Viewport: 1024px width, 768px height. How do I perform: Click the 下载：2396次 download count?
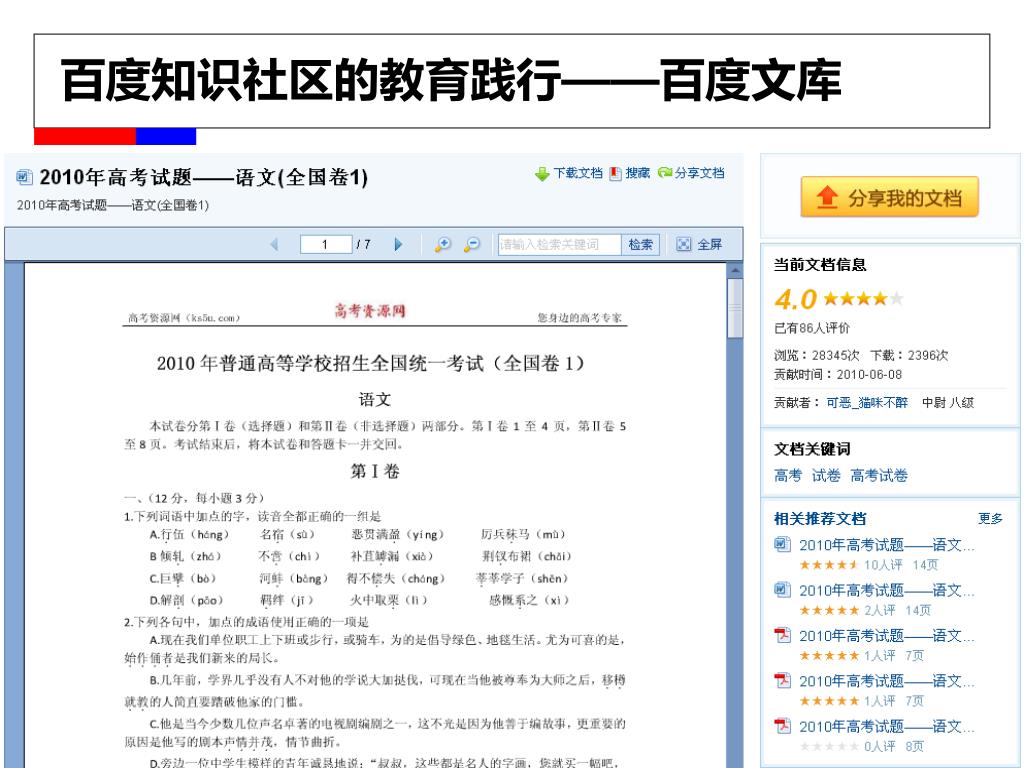[909, 355]
